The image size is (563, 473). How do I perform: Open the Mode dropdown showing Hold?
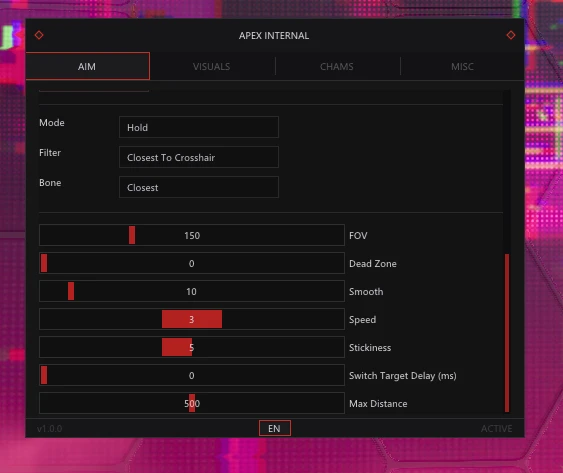click(x=199, y=127)
